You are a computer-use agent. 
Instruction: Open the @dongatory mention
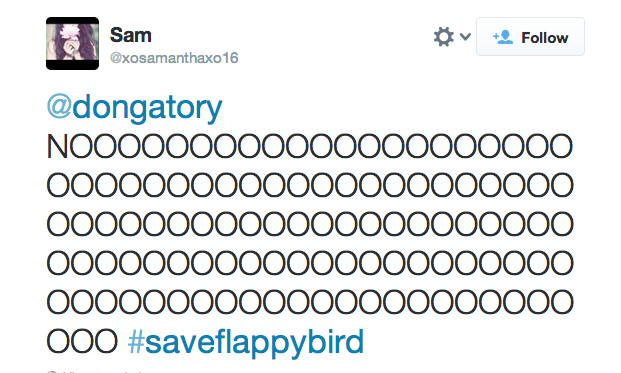(x=134, y=107)
